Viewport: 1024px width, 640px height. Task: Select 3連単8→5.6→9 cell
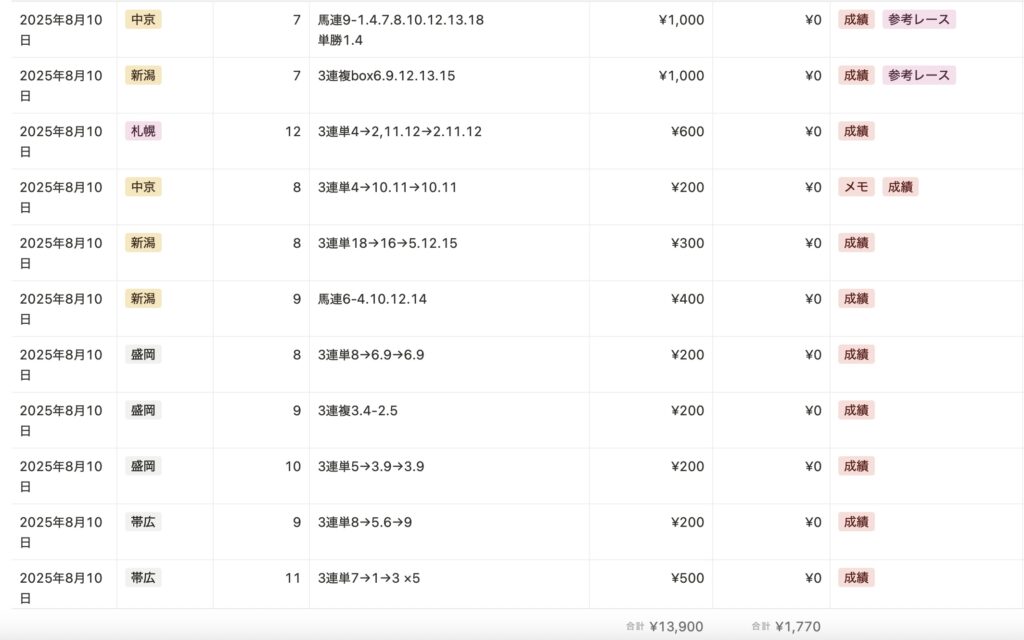click(449, 532)
